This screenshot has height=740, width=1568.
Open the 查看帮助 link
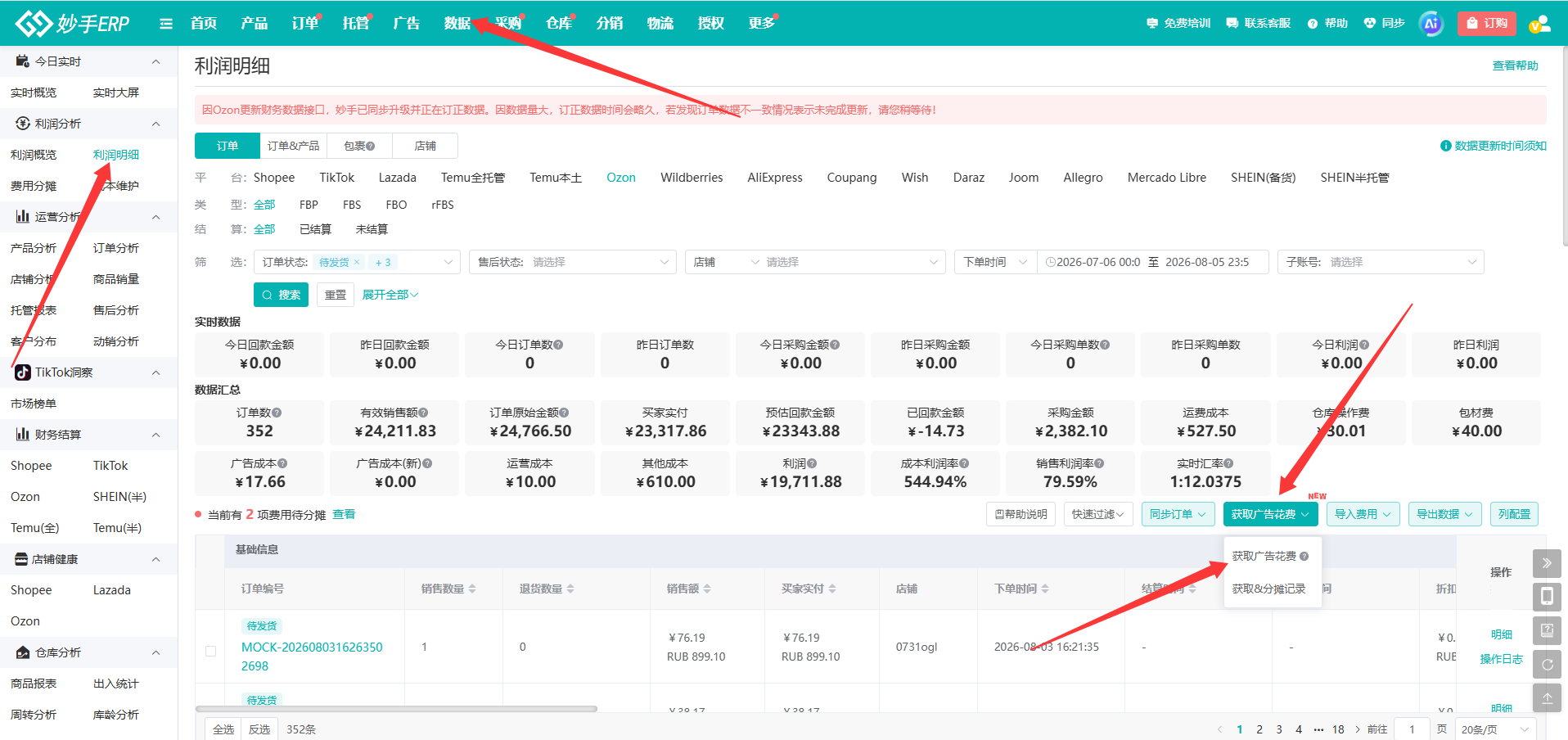pyautogui.click(x=1516, y=65)
